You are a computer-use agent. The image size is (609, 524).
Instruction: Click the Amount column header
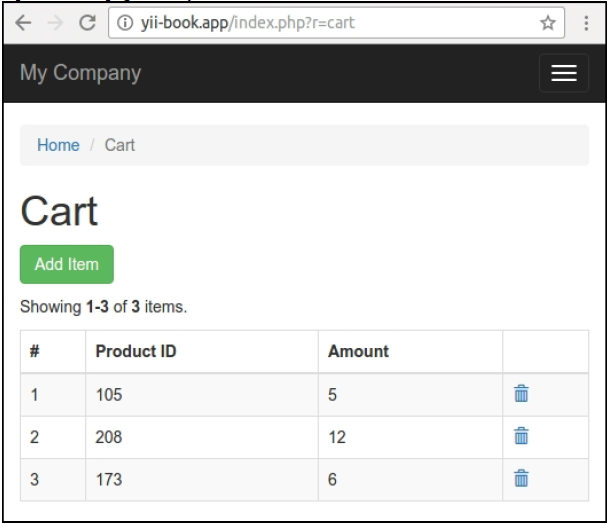[358, 351]
